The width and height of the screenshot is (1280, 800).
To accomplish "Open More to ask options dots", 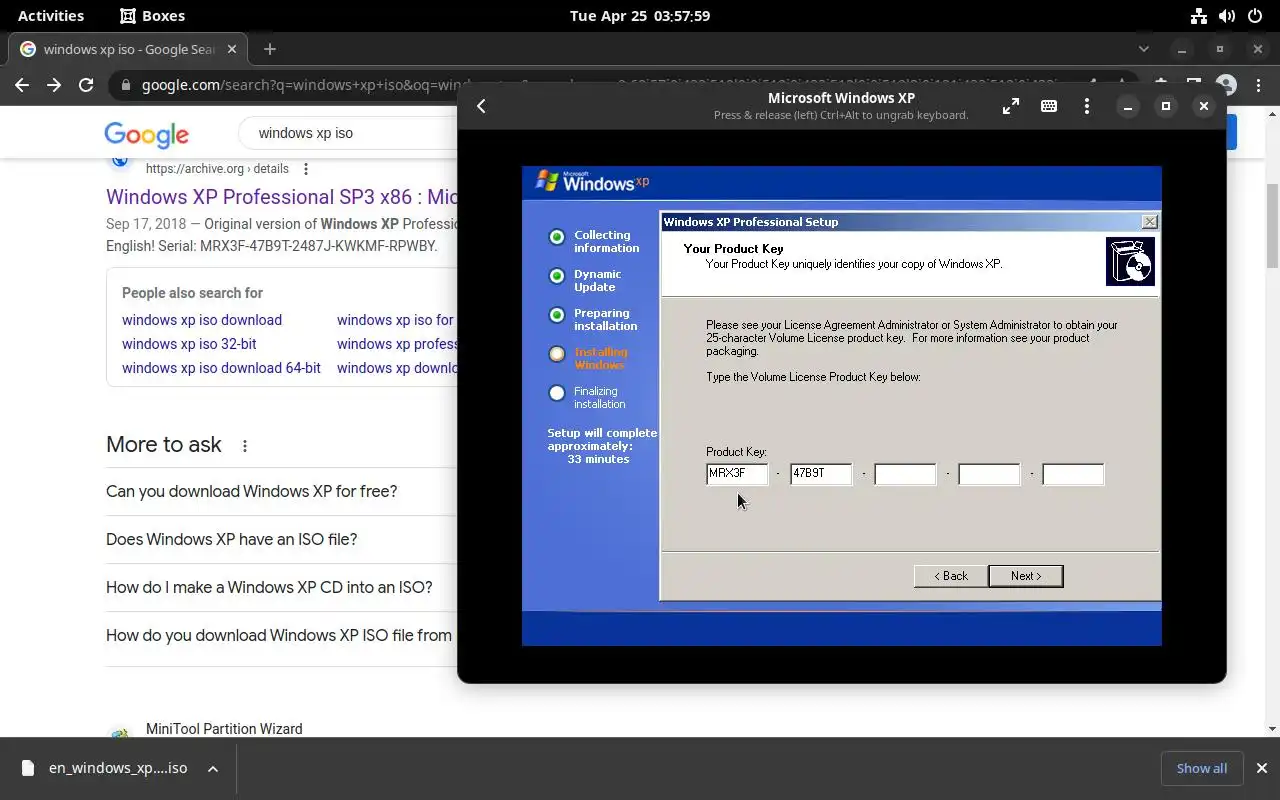I will 245,446.
